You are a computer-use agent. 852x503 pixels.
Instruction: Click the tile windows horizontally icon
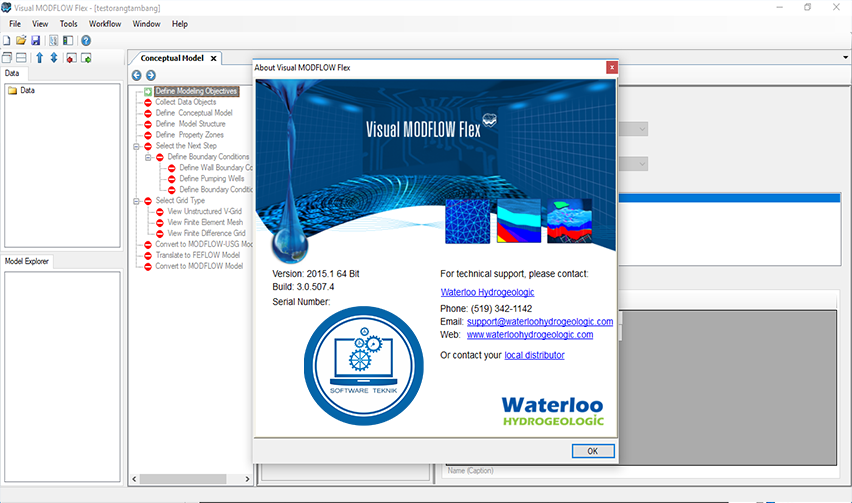21,58
